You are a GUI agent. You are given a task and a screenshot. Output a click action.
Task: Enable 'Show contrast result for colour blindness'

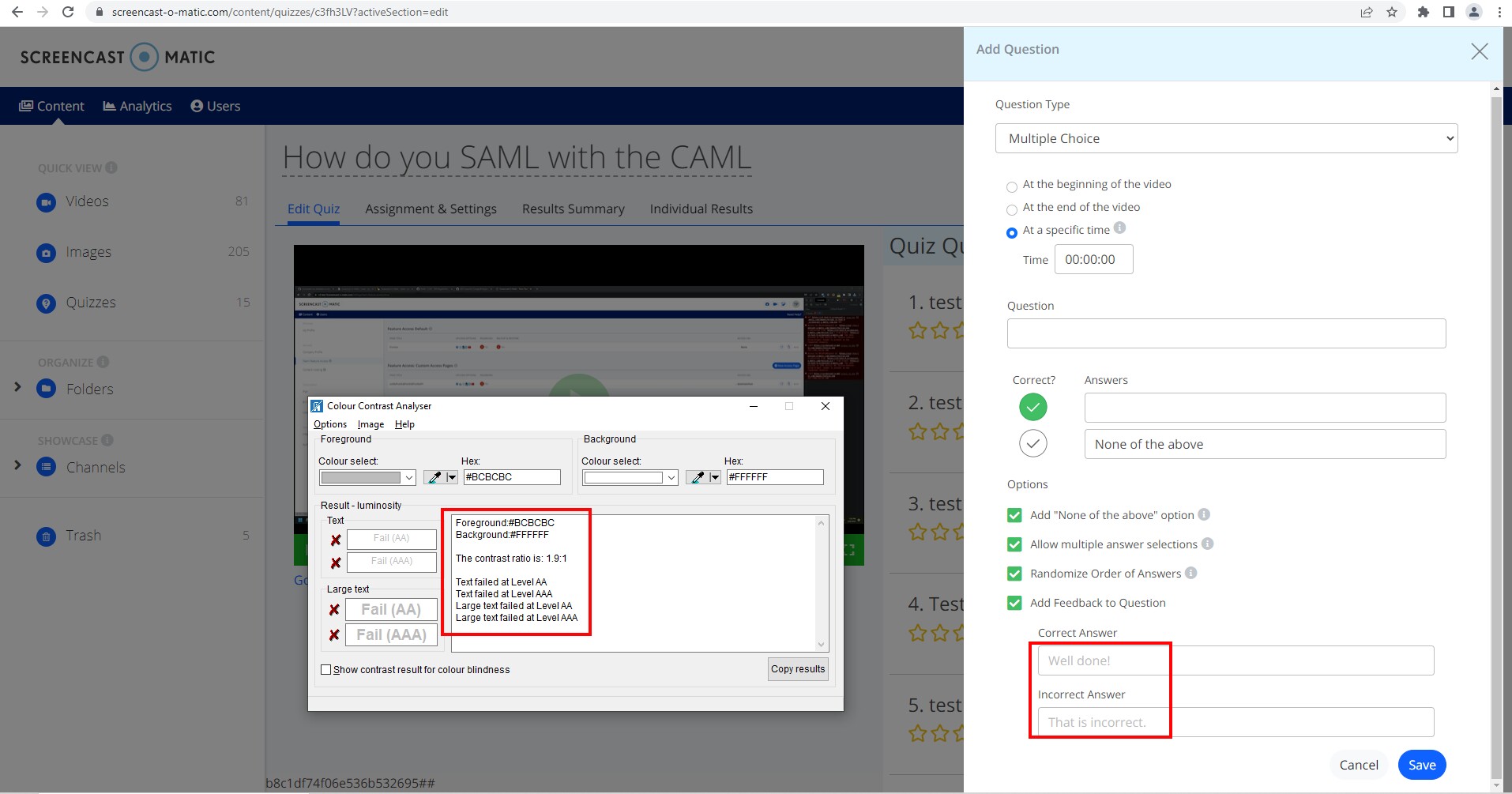pyautogui.click(x=326, y=669)
